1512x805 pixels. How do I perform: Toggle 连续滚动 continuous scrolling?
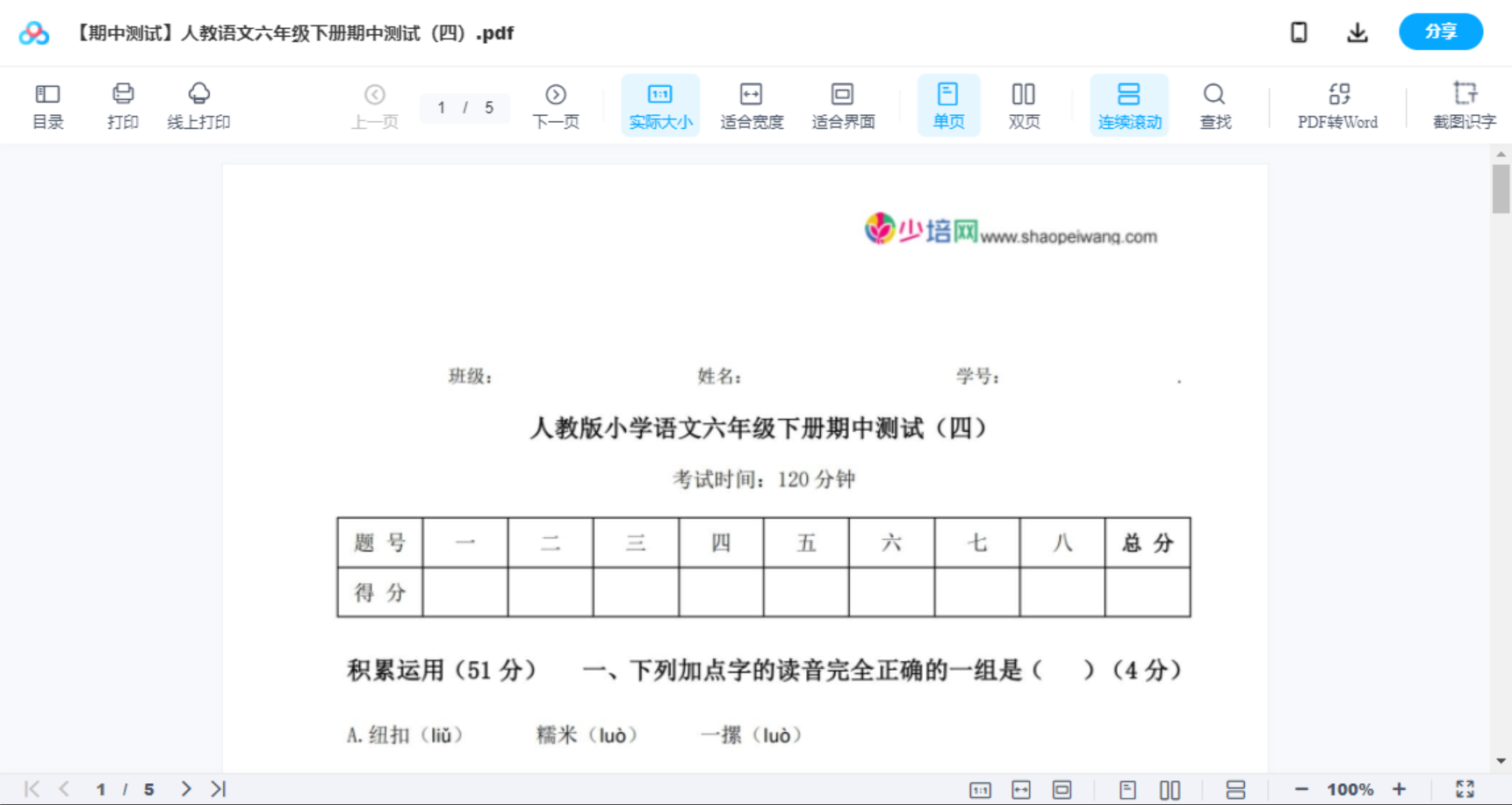(1129, 104)
